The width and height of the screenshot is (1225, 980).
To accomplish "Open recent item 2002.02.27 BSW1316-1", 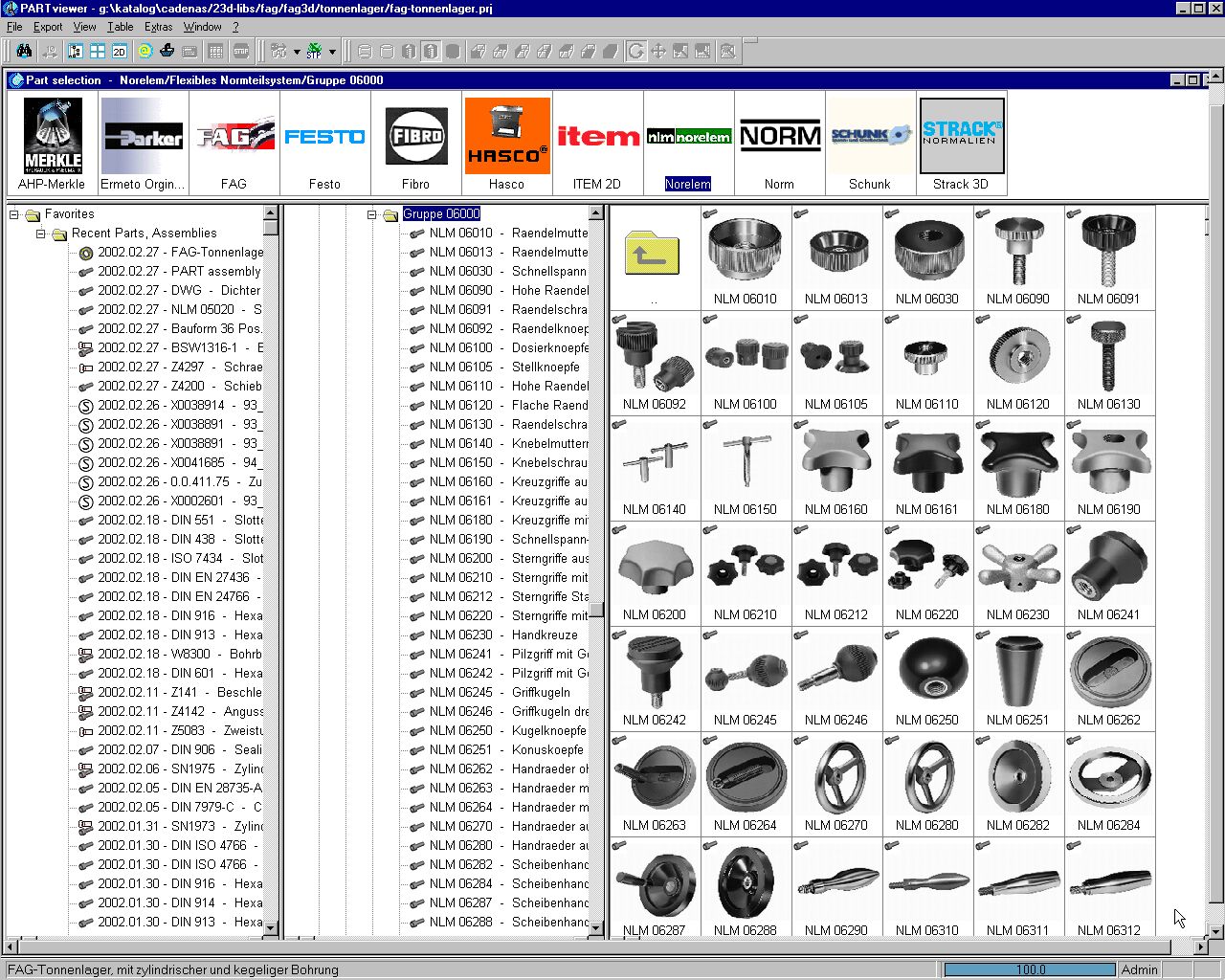I will pos(170,347).
